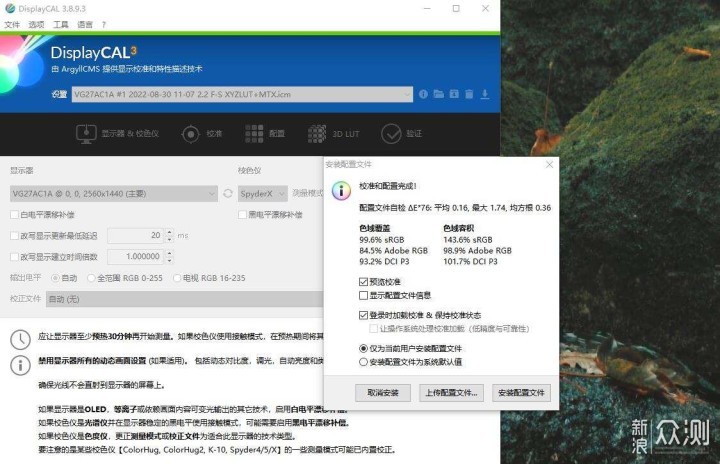Screen dimensions: 720x464
Task: Click 99.6% sRGB coverage value
Action: tap(382, 240)
